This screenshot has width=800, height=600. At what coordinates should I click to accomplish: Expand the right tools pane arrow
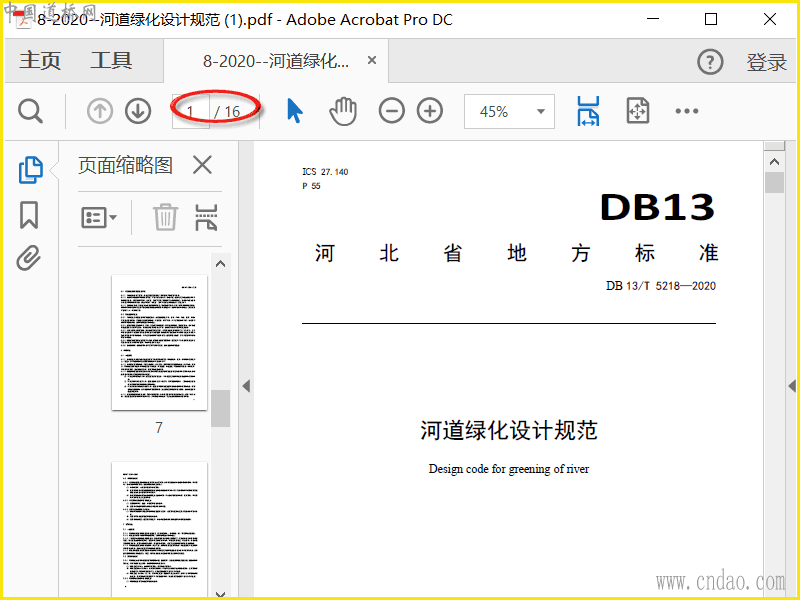tap(792, 386)
